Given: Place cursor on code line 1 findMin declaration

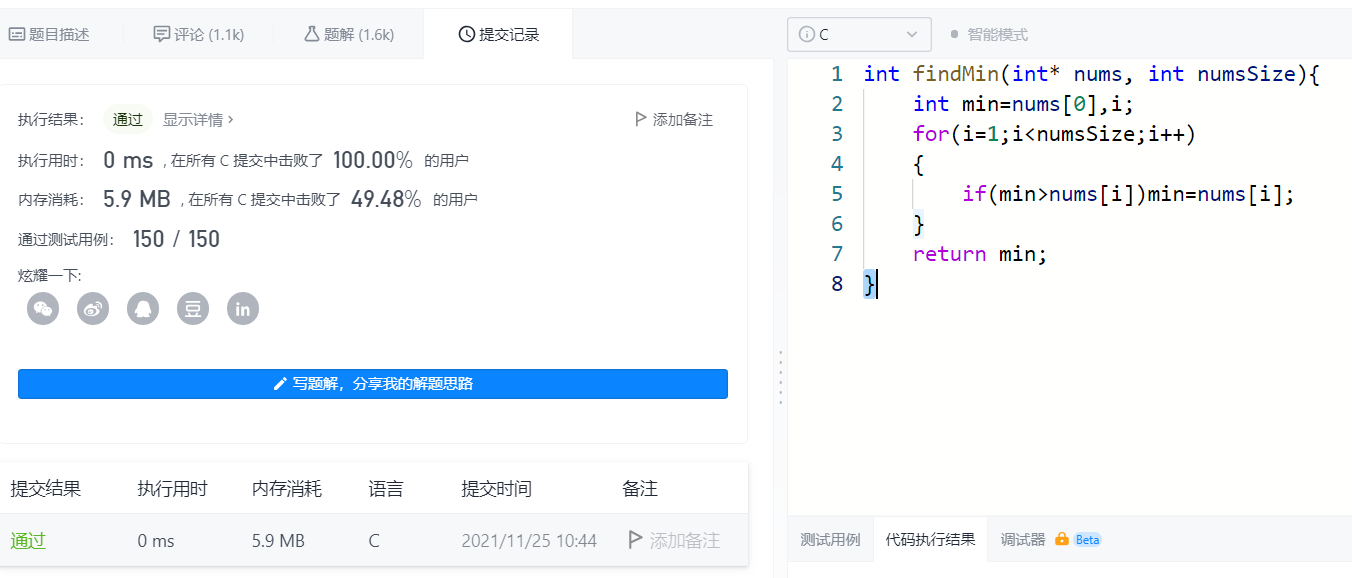Looking at the screenshot, I should (1092, 74).
